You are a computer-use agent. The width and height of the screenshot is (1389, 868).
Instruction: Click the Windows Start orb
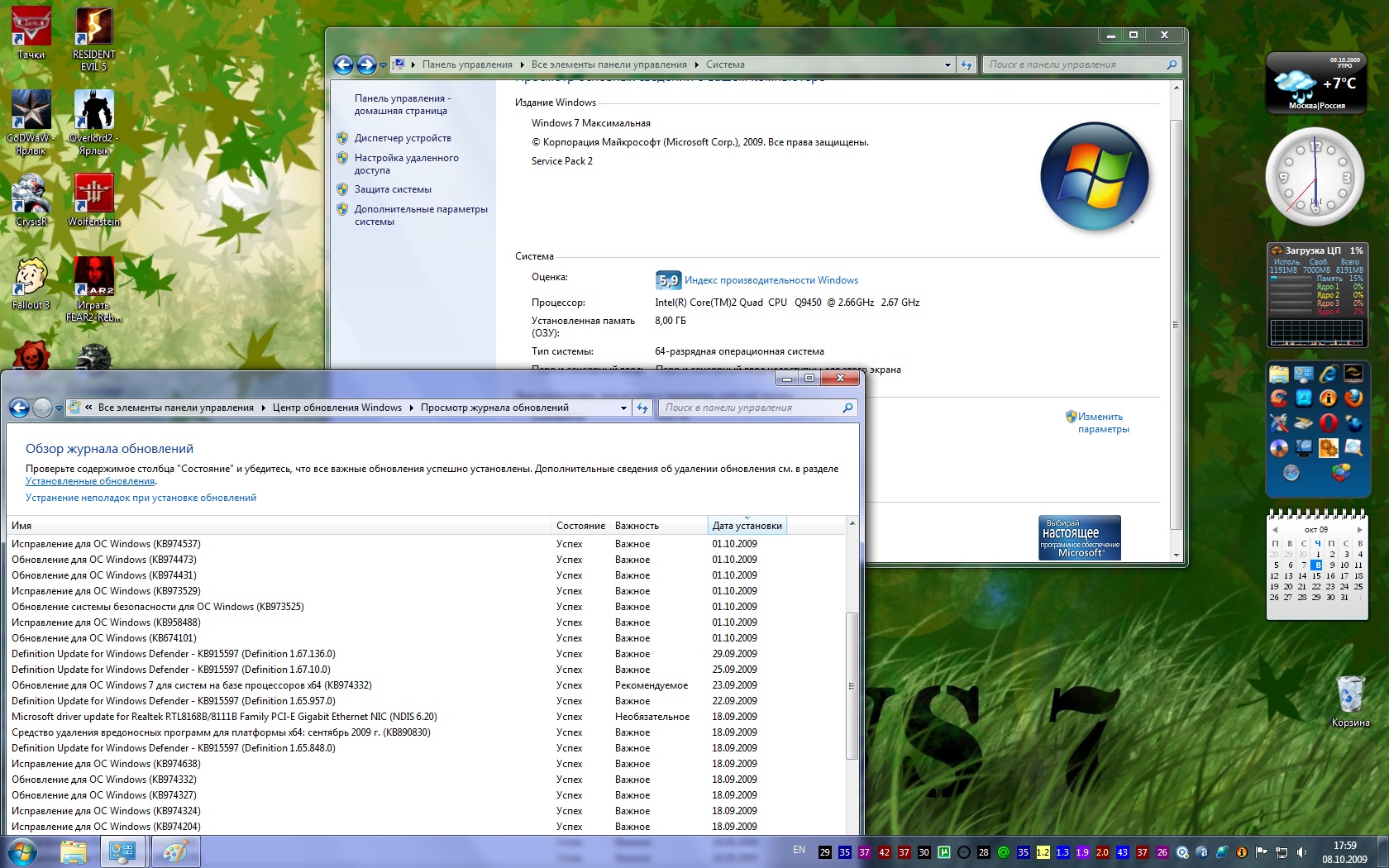(22, 851)
